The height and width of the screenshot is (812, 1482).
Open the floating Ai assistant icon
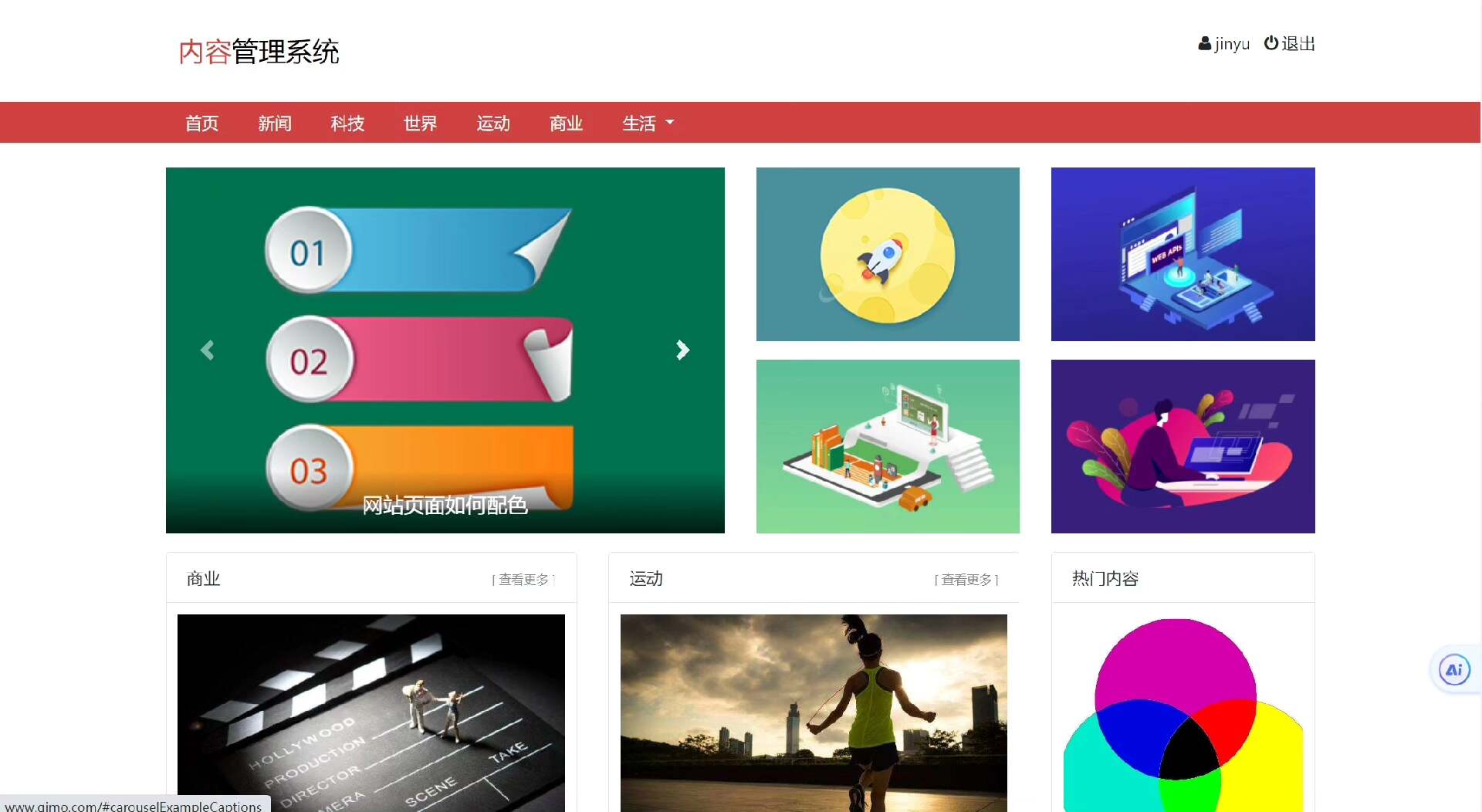pyautogui.click(x=1454, y=670)
